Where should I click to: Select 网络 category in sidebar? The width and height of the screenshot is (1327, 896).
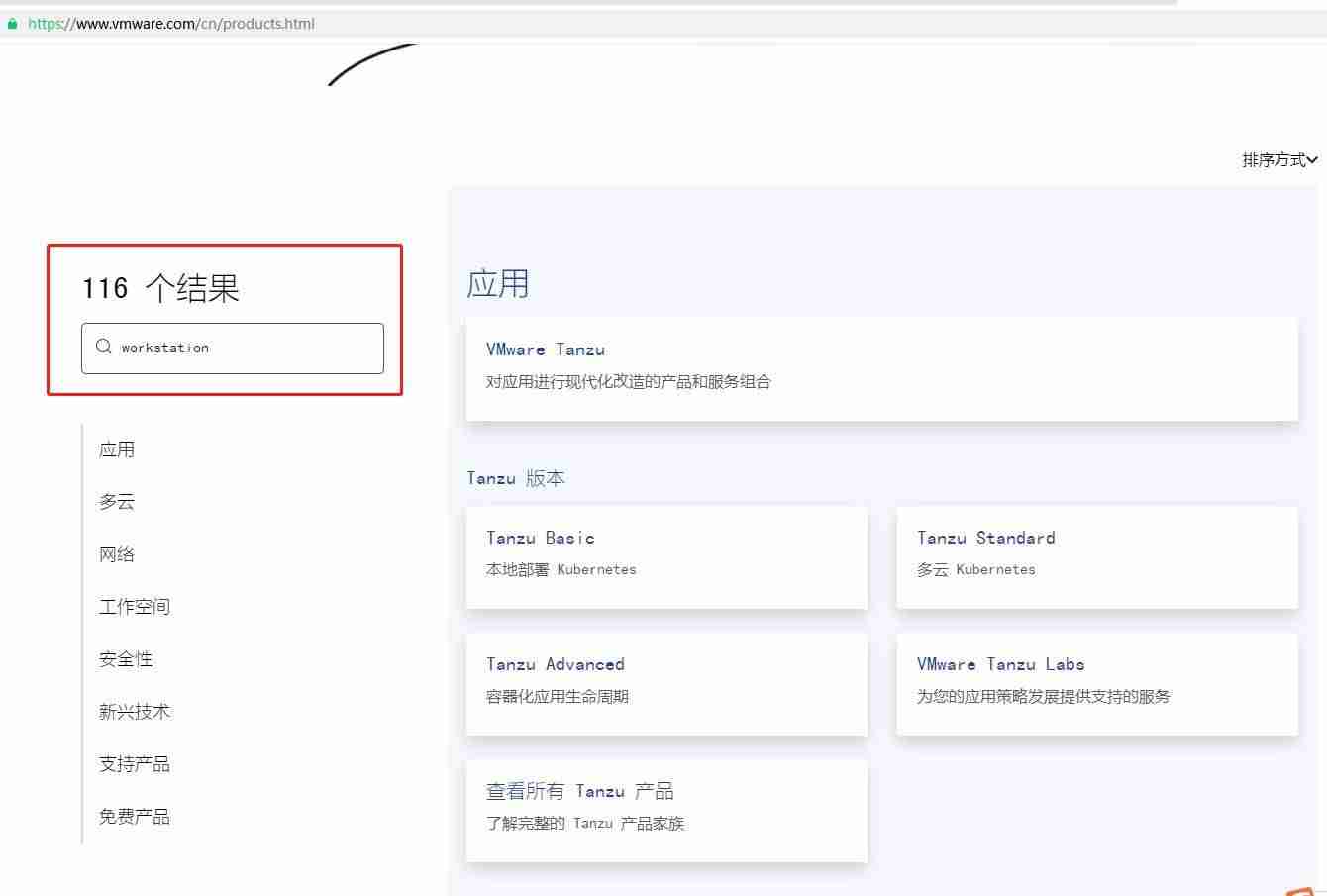point(117,554)
